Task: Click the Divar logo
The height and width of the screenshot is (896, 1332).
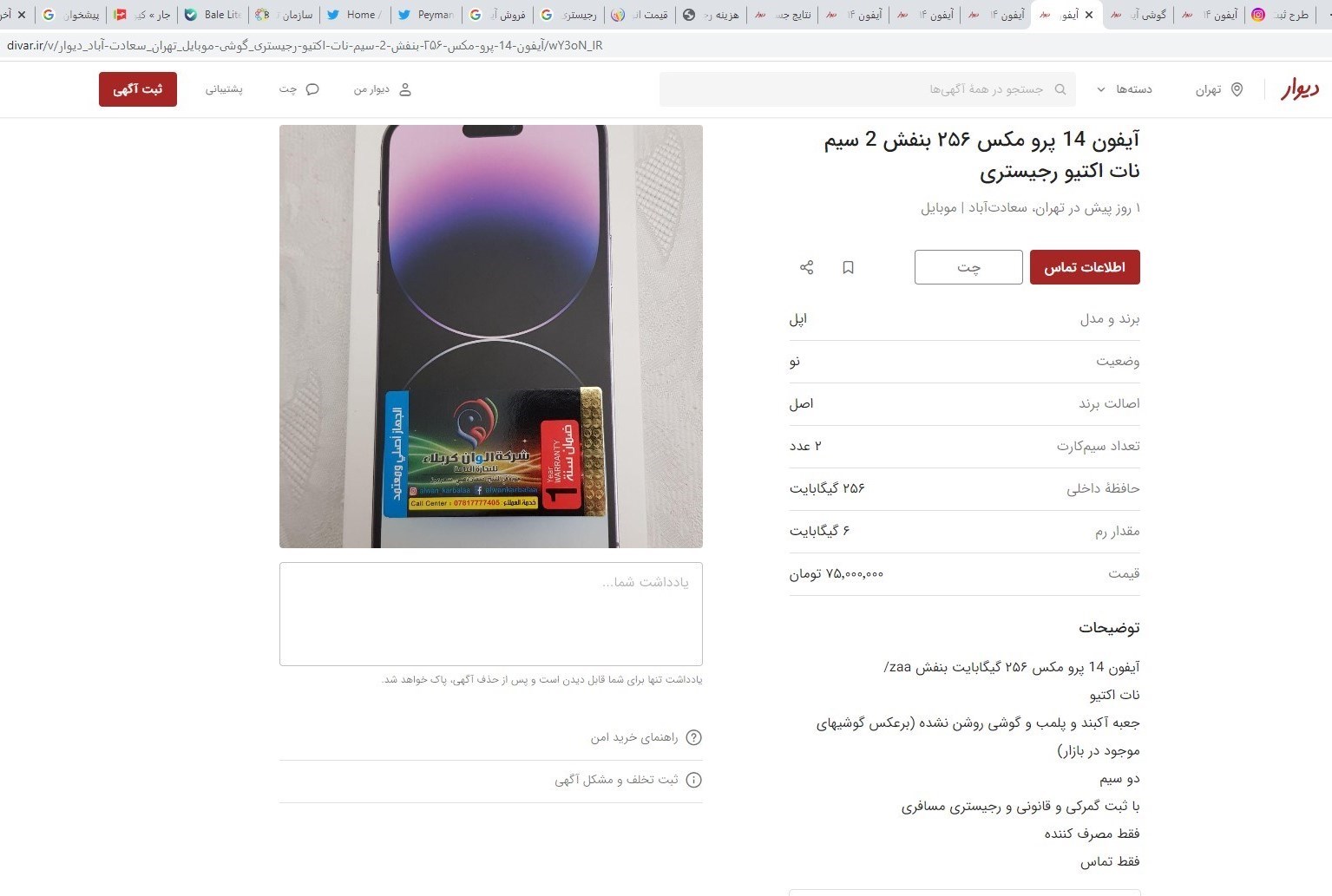Action: pyautogui.click(x=1300, y=88)
